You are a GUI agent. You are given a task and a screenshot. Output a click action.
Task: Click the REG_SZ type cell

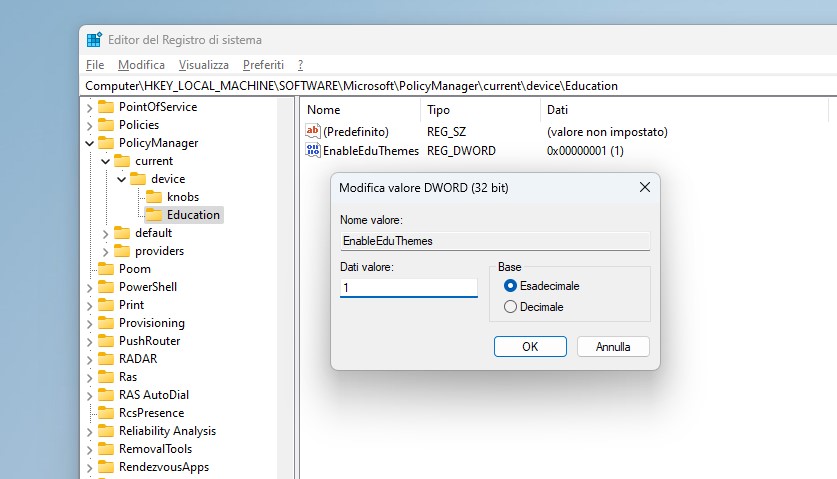(446, 132)
